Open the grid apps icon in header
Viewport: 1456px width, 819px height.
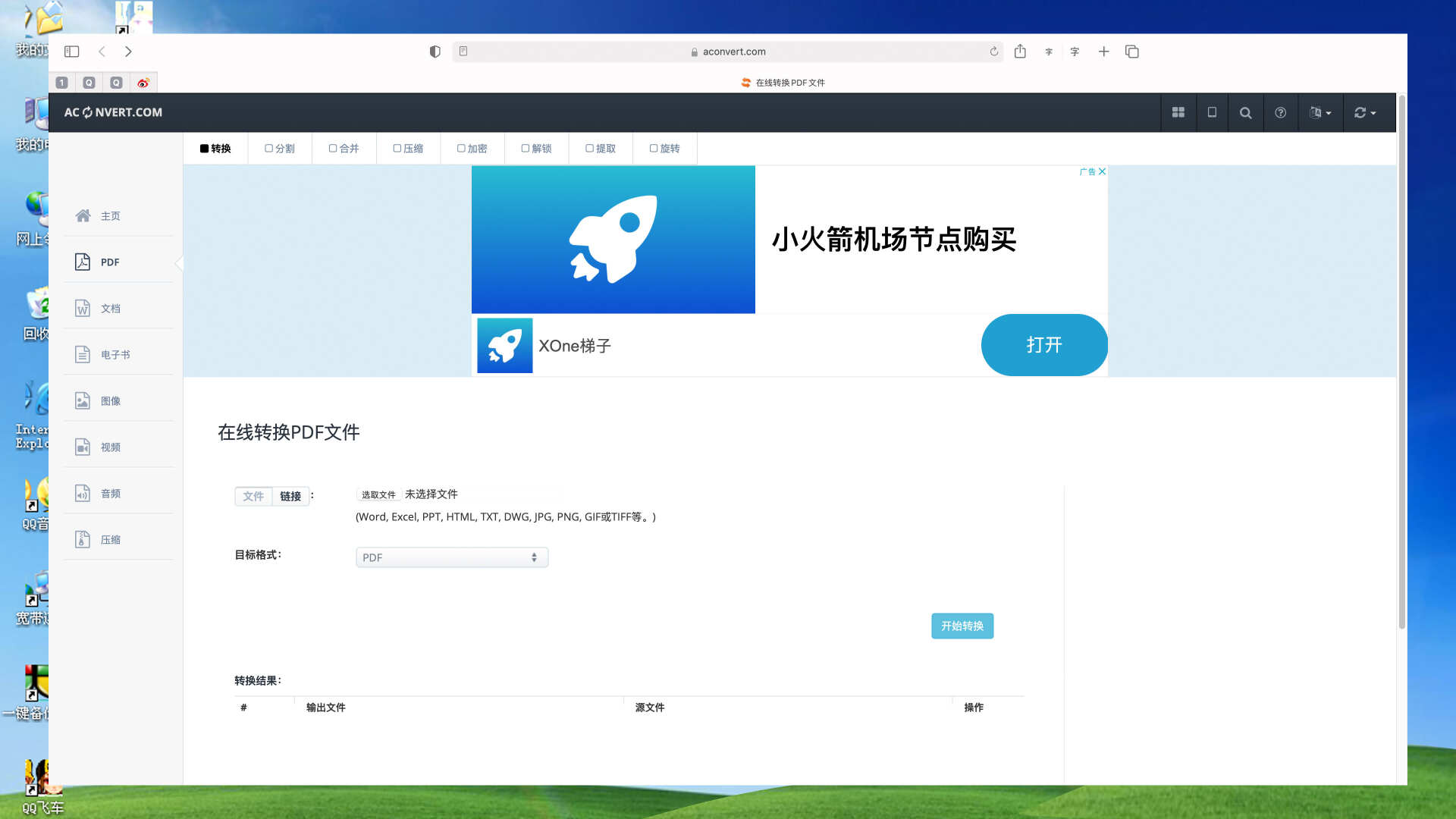1178,112
